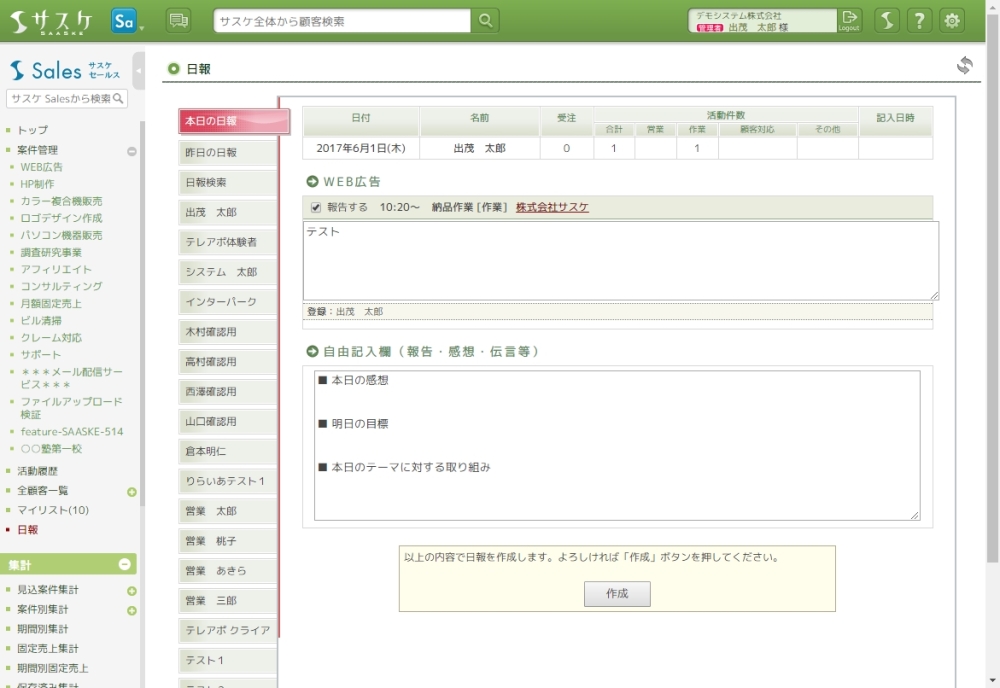Click the 自由記入欄 free text area
The width and height of the screenshot is (1000, 688).
tap(616, 445)
